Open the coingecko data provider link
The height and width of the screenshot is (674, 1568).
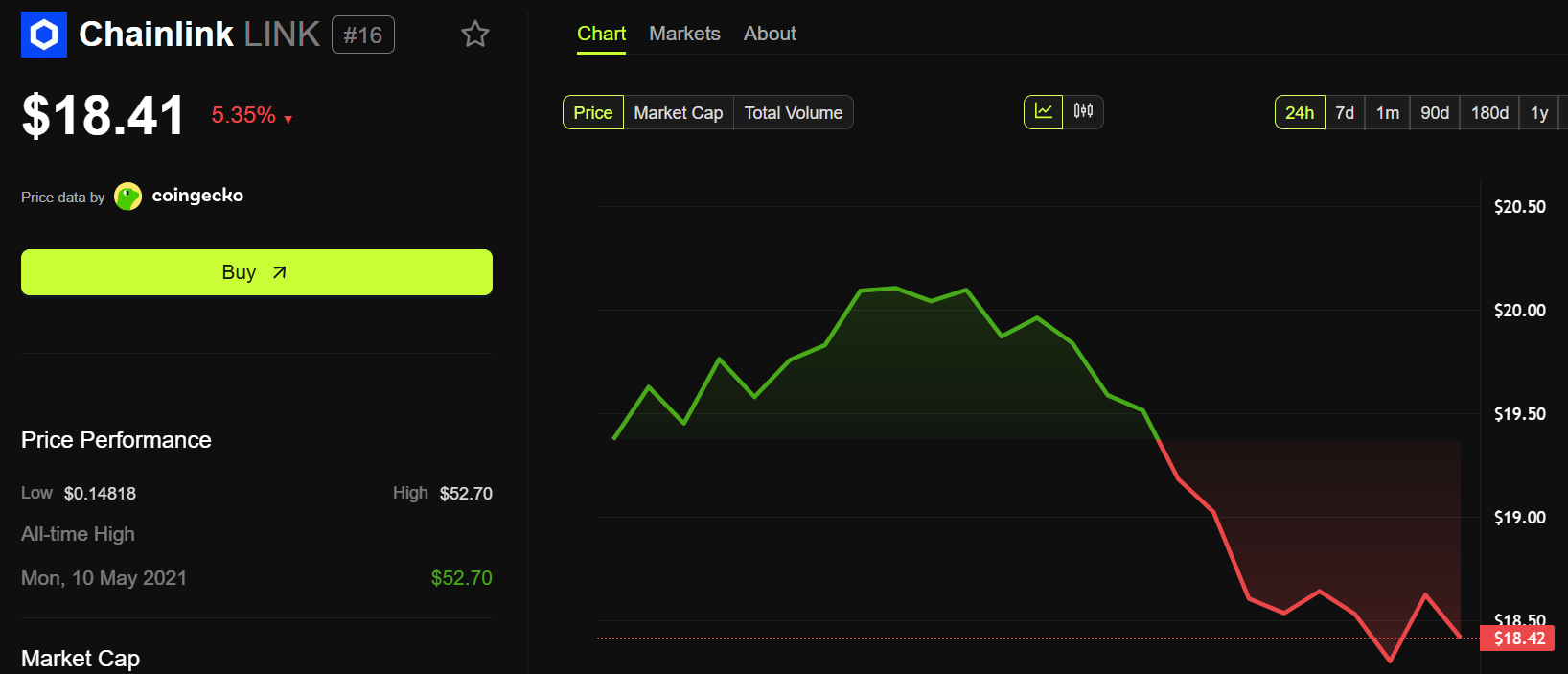click(179, 196)
